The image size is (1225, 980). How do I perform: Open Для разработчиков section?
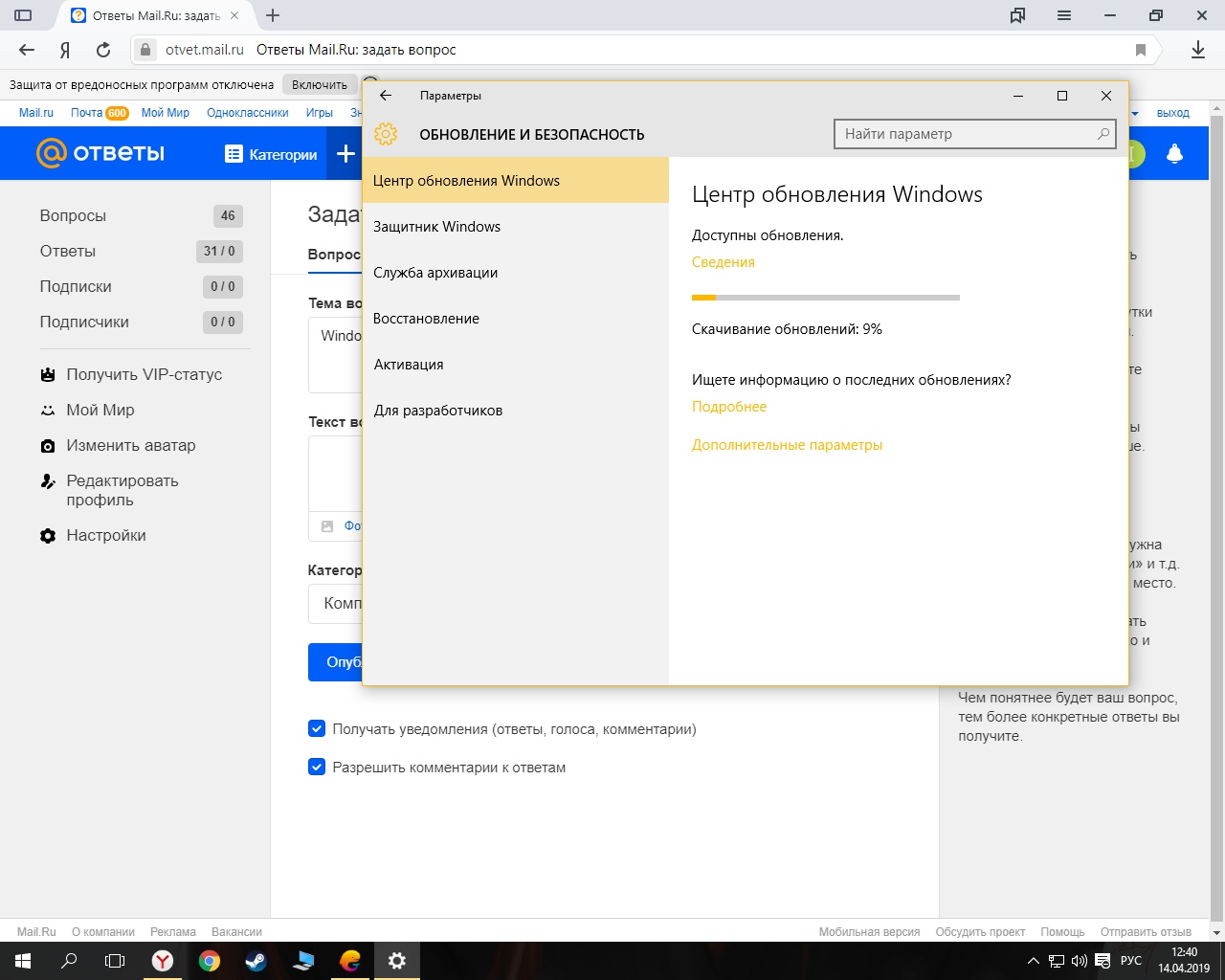click(515, 411)
